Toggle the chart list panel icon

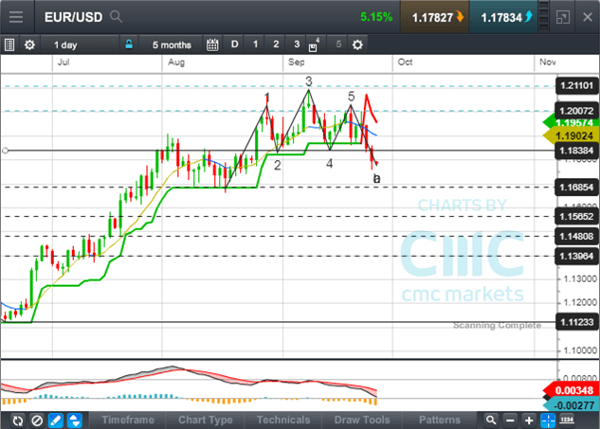tap(10, 45)
